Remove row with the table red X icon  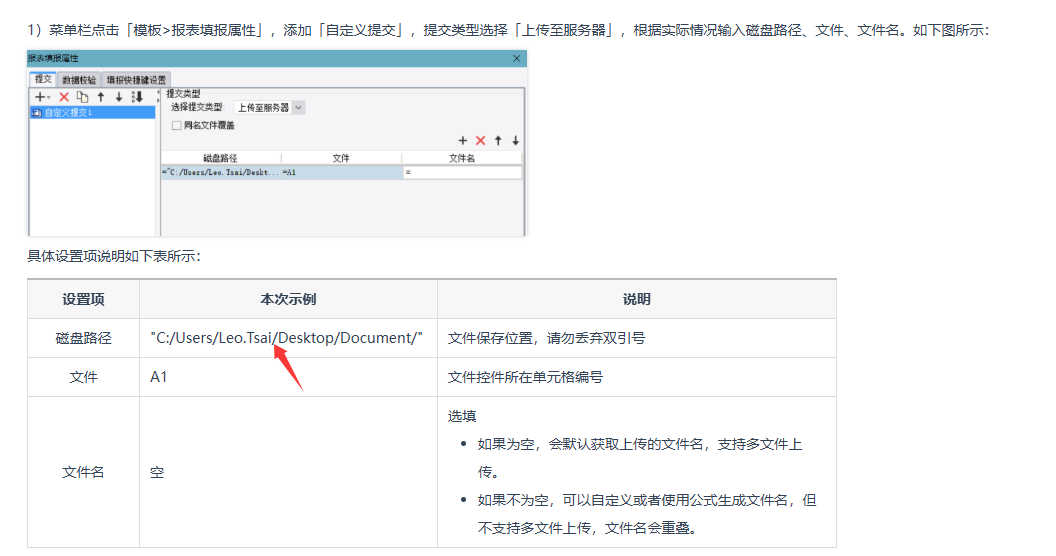[480, 141]
